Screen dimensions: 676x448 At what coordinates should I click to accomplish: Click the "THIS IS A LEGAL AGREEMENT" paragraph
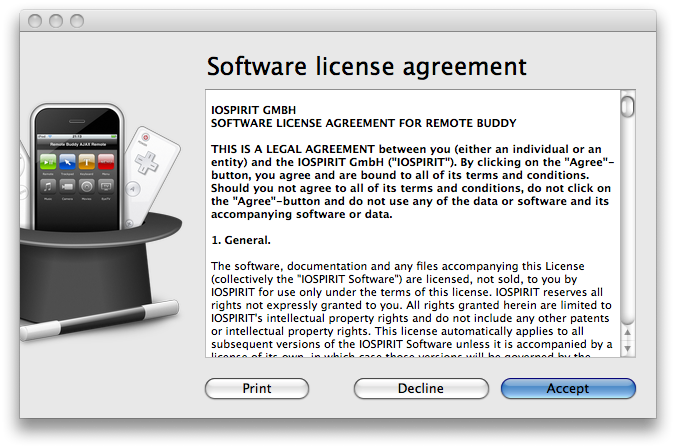point(412,182)
